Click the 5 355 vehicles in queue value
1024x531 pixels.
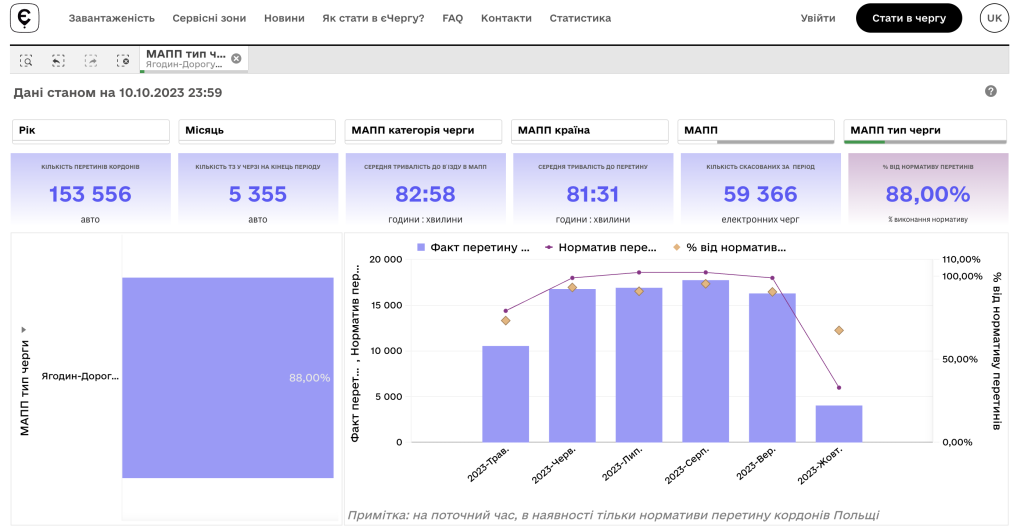(x=257, y=194)
